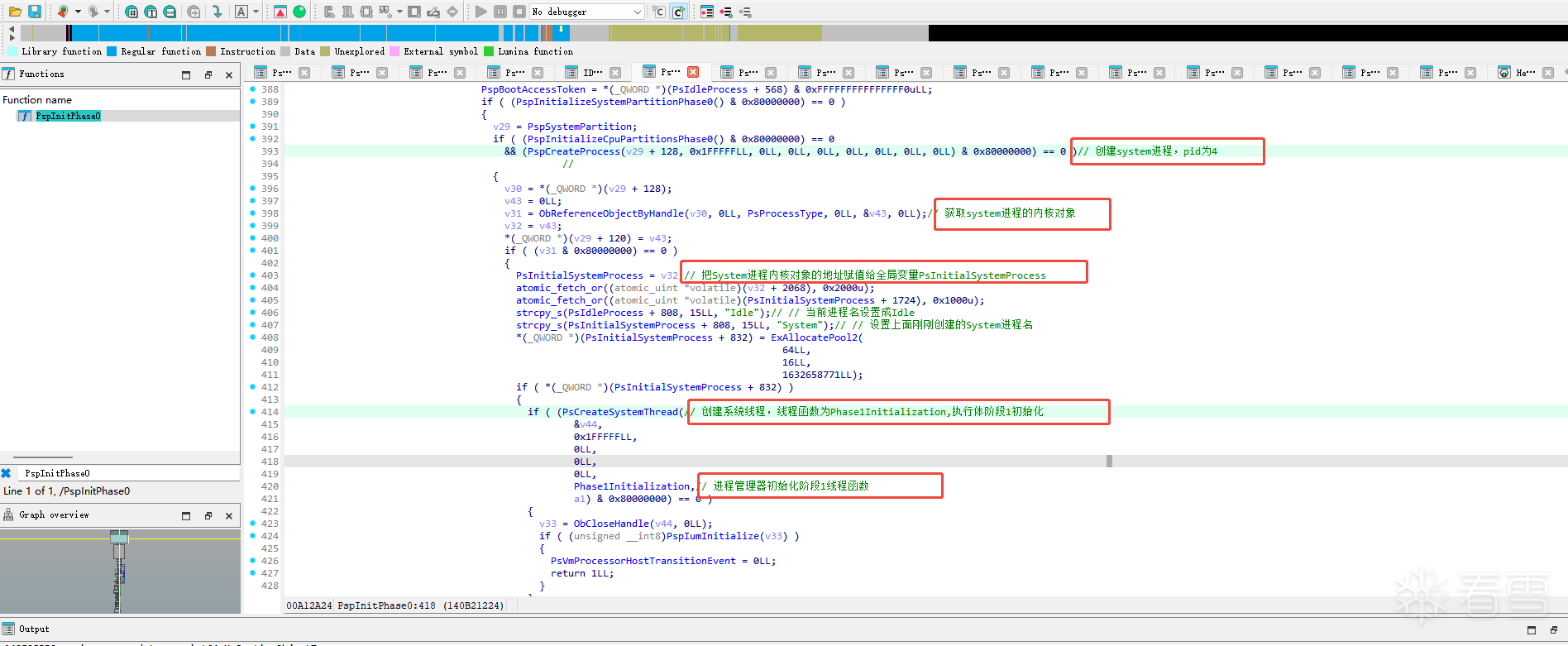Open the dropdown next to the 'A' search icon
This screenshot has width=1568, height=646.
pyautogui.click(x=256, y=12)
